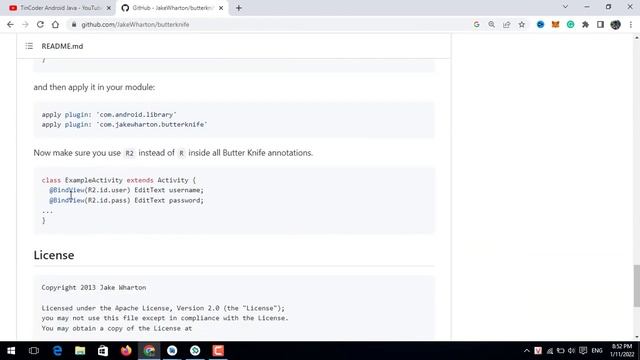Open the zoom magnifier control
The image size is (640, 360).
coord(491,24)
